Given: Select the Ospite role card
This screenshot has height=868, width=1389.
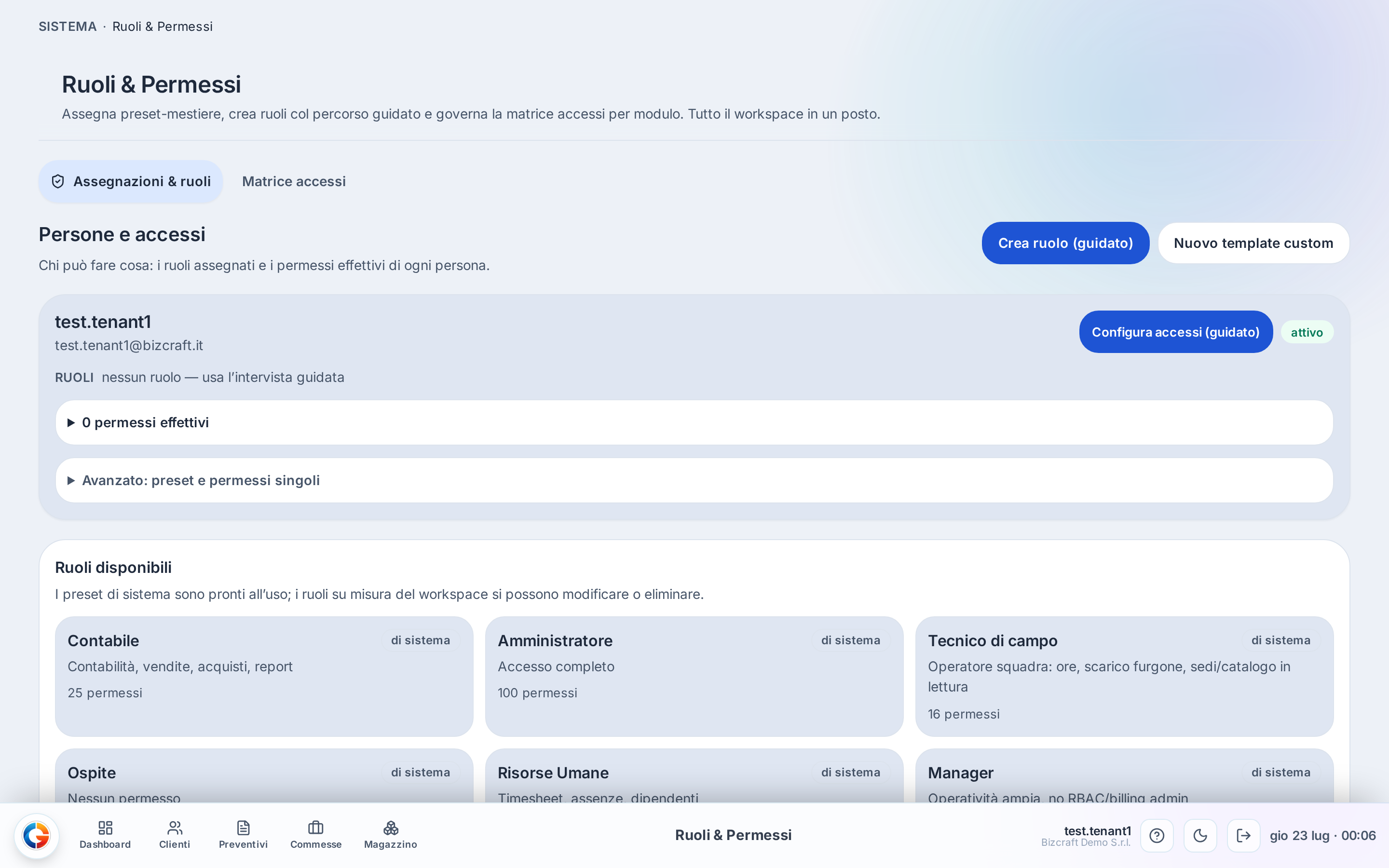Looking at the screenshot, I should click(x=264, y=775).
